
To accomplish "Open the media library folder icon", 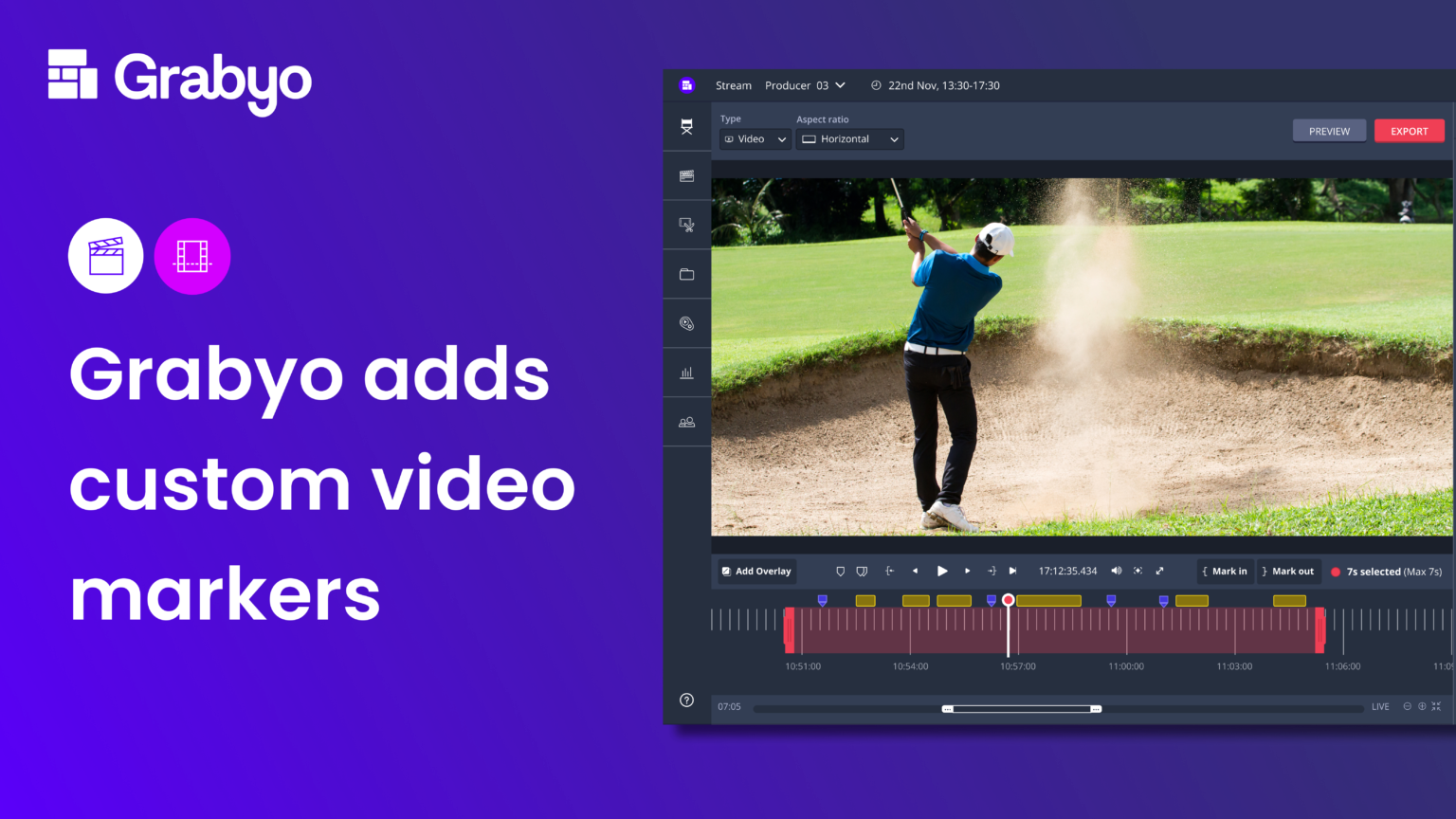I will click(x=686, y=274).
